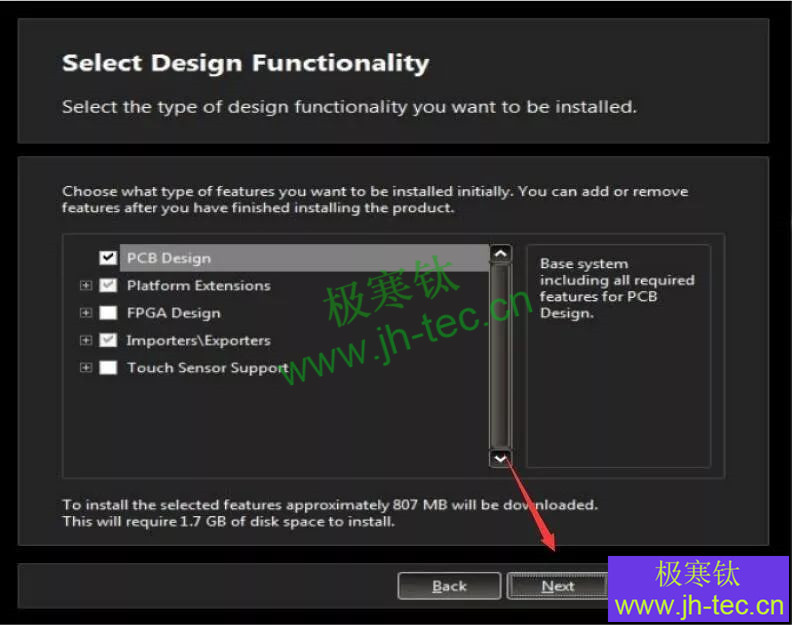Go to the previous step with Back
The image size is (792, 625).
point(449,586)
